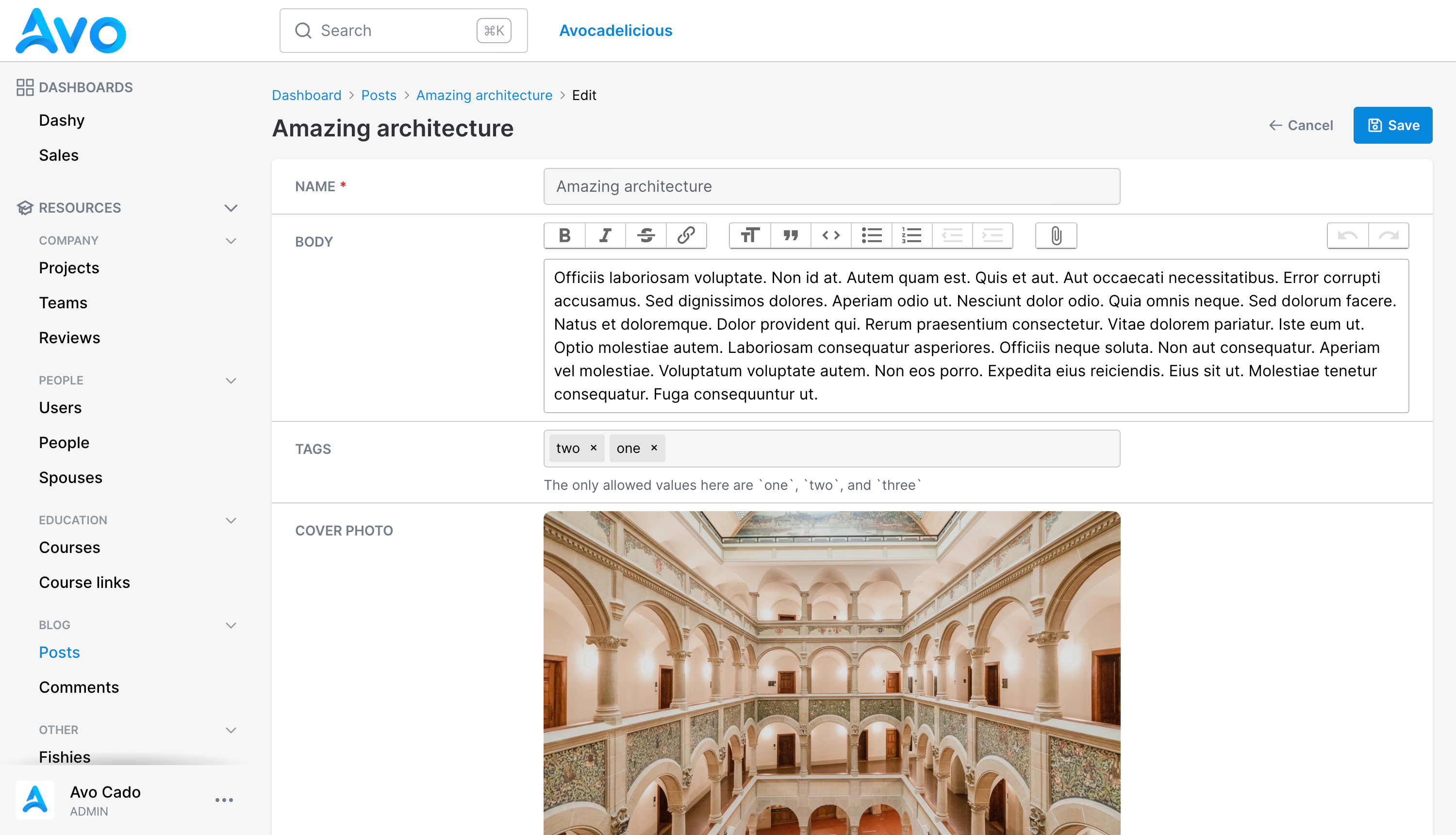
Task: Collapse the Other group
Action: click(x=231, y=730)
